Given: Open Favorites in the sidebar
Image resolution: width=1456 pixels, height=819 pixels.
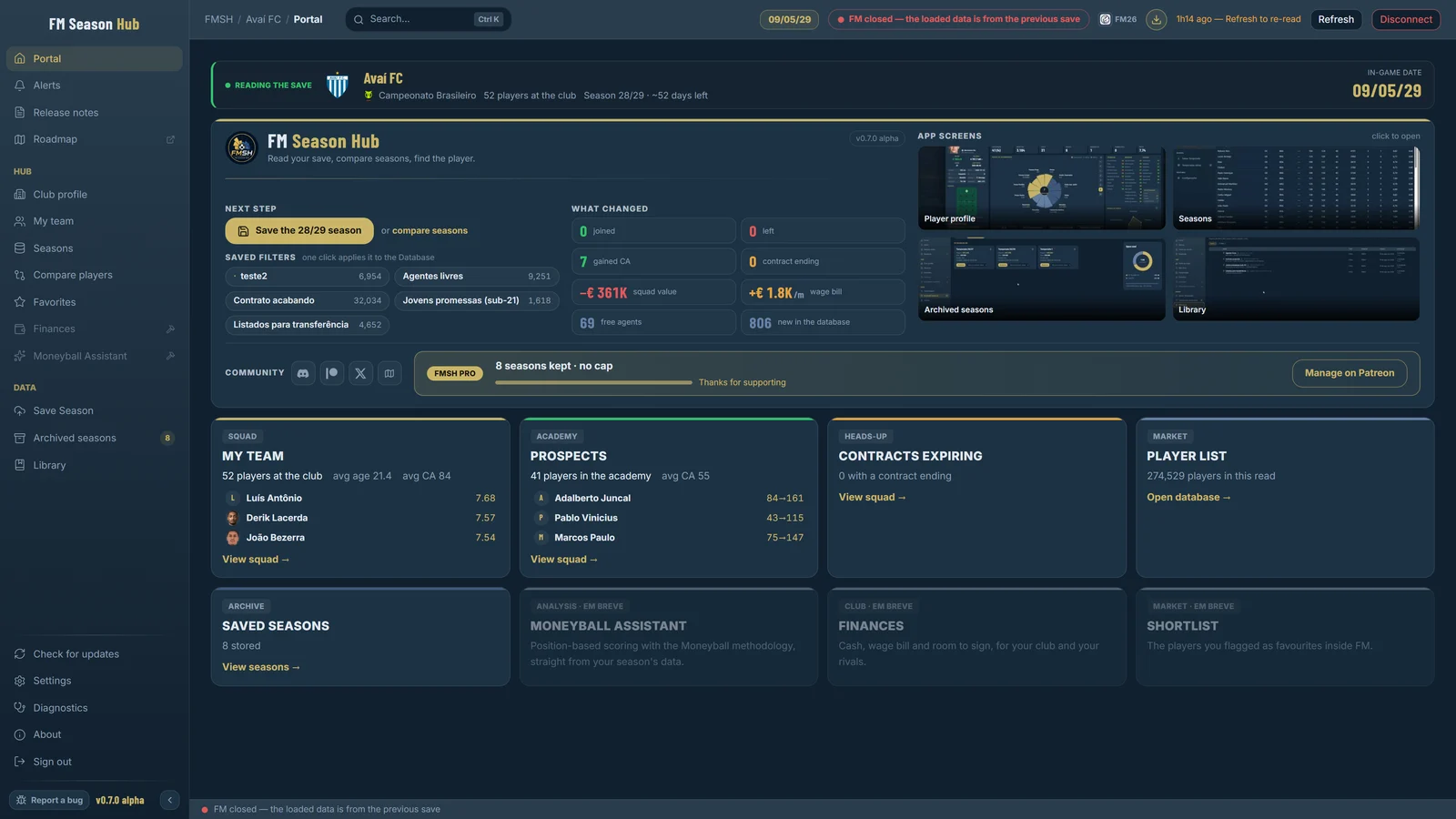Looking at the screenshot, I should (95, 302).
